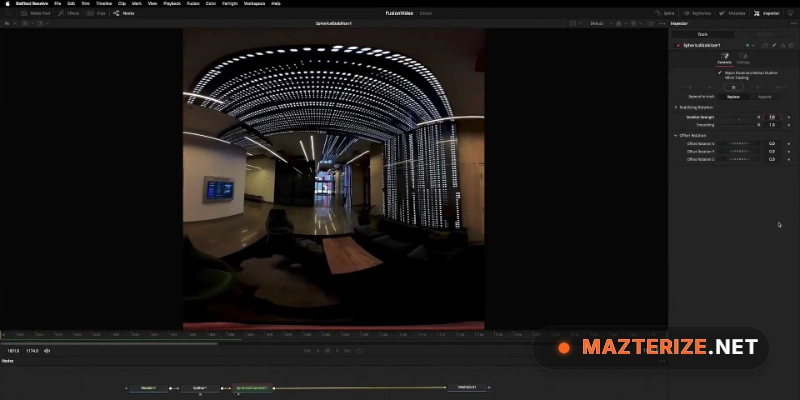Click the versions icon in Inspector header
This screenshot has width=800, height=400.
tap(765, 45)
